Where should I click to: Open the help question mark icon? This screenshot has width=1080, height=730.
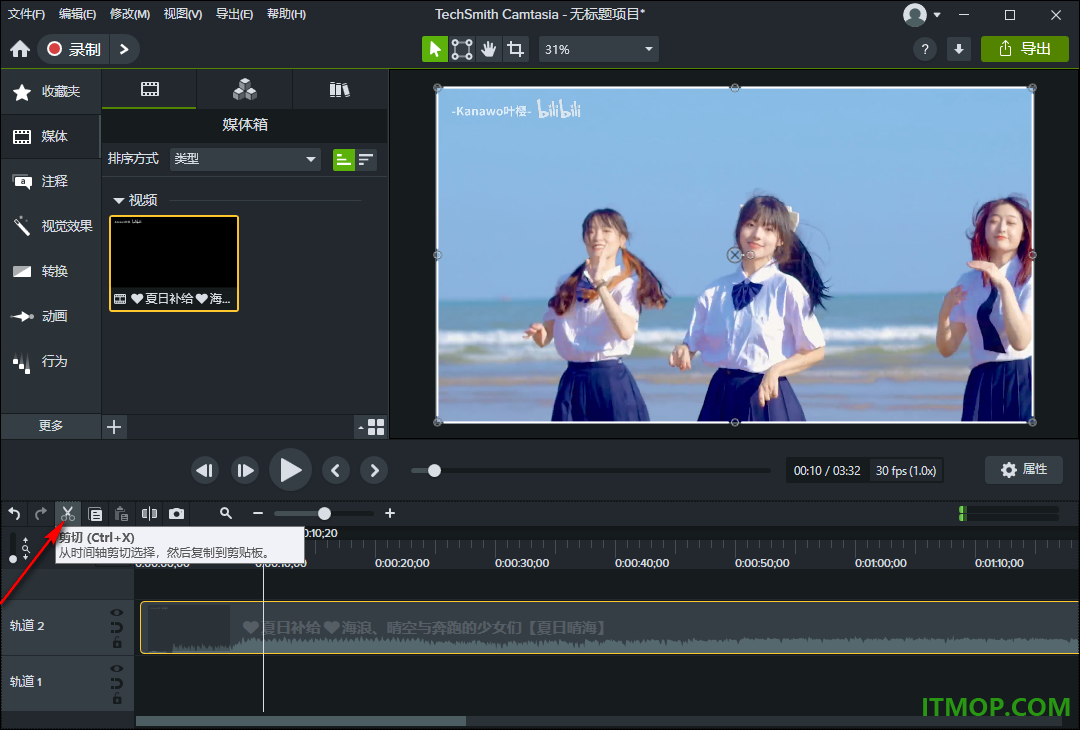click(x=925, y=49)
